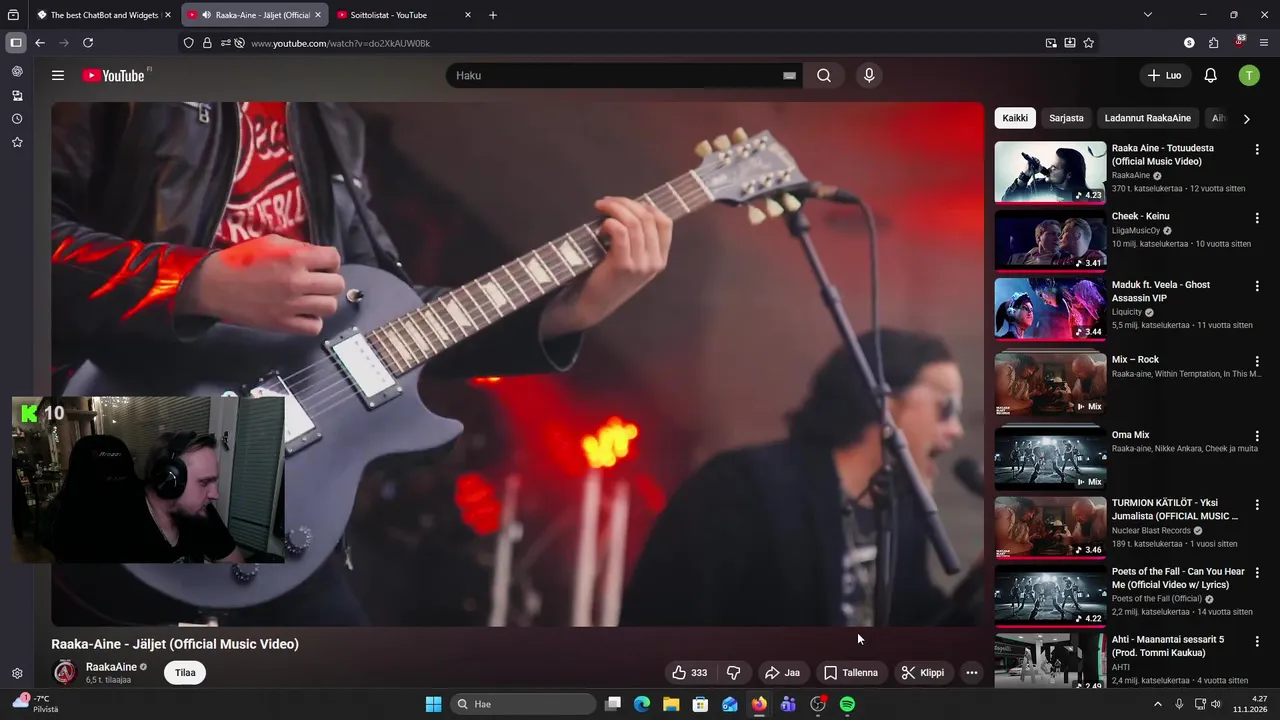The image size is (1280, 720).
Task: Open more actions ellipsis below video
Action: pos(971,673)
